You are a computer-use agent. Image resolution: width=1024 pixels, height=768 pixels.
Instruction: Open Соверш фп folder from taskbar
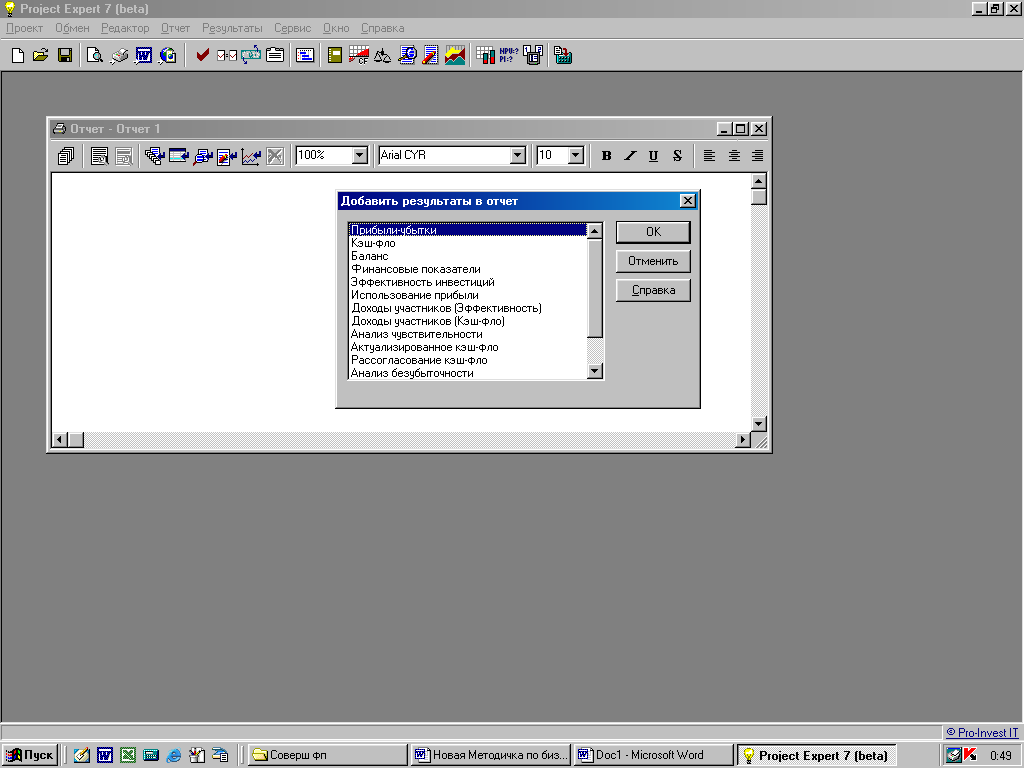(x=327, y=755)
